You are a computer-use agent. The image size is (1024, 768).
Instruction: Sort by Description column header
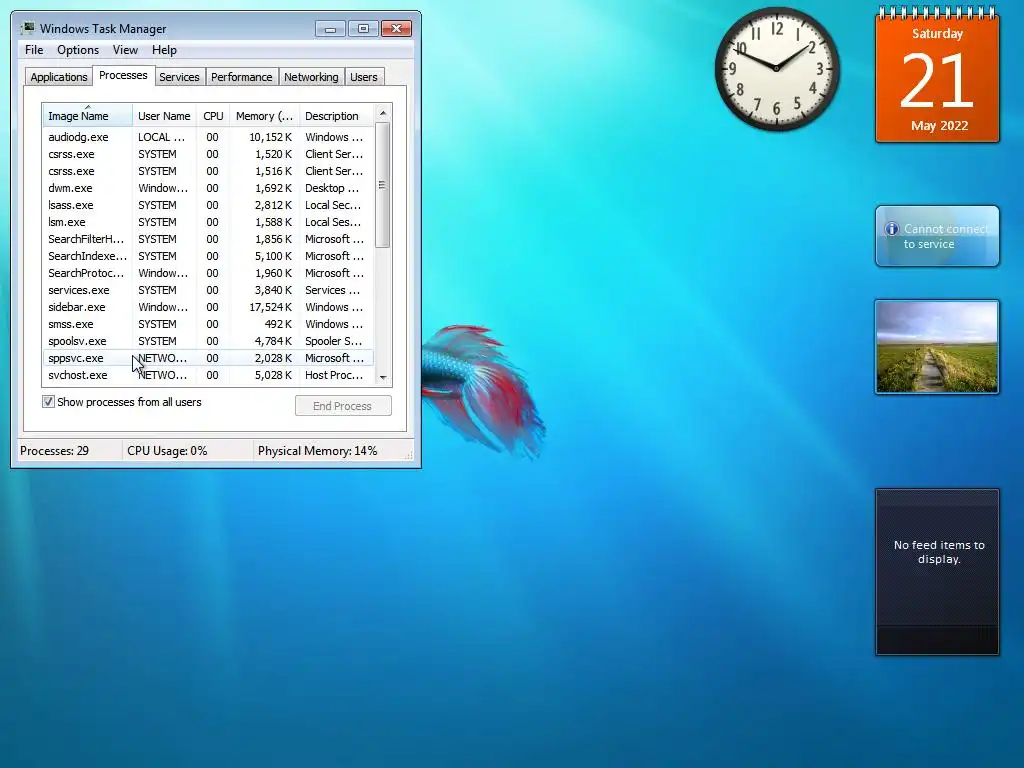tap(336, 116)
